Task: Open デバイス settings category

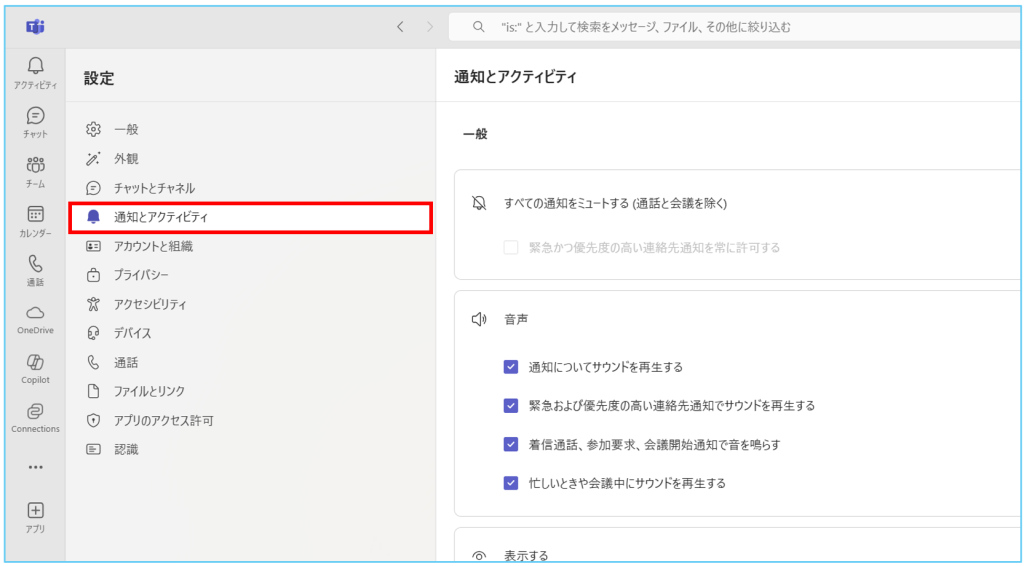Action: [132, 333]
